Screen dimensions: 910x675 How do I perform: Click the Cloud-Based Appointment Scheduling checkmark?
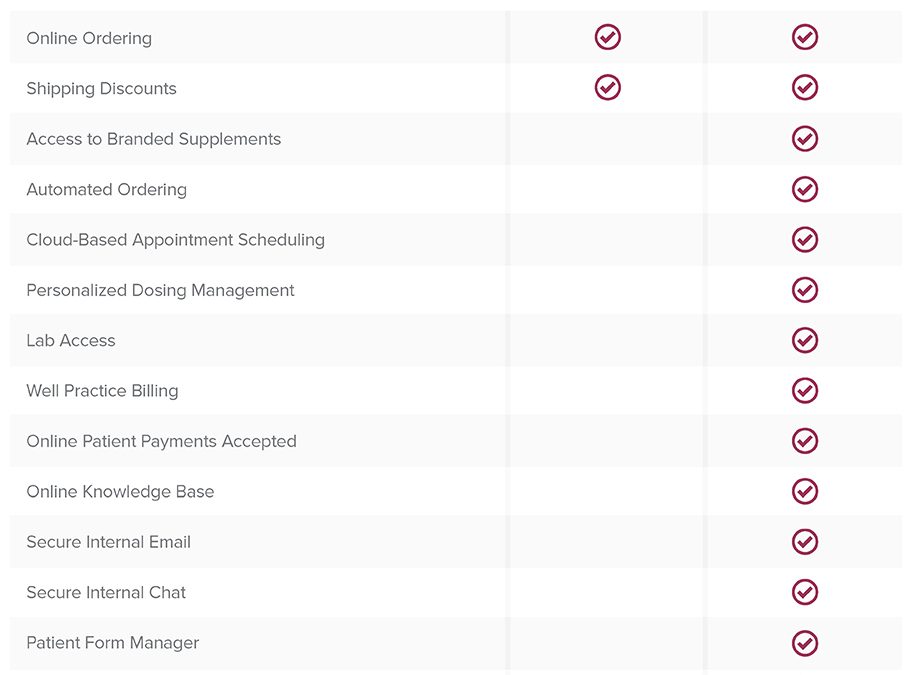coord(805,239)
